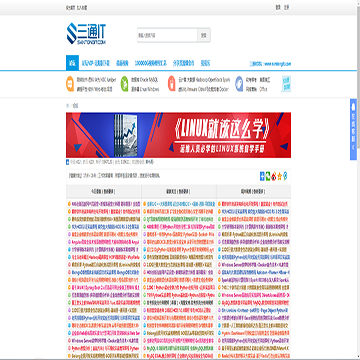
Task: Click the cyan share icon after the star
Action: tap(285, 176)
